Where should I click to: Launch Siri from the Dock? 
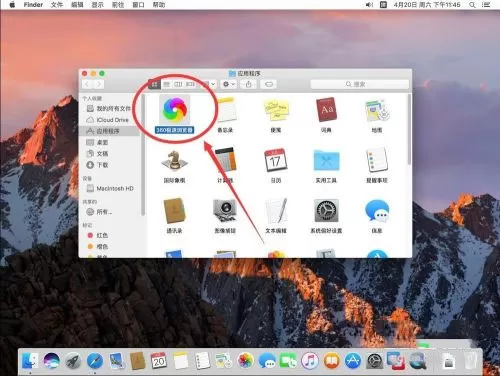coord(52,360)
